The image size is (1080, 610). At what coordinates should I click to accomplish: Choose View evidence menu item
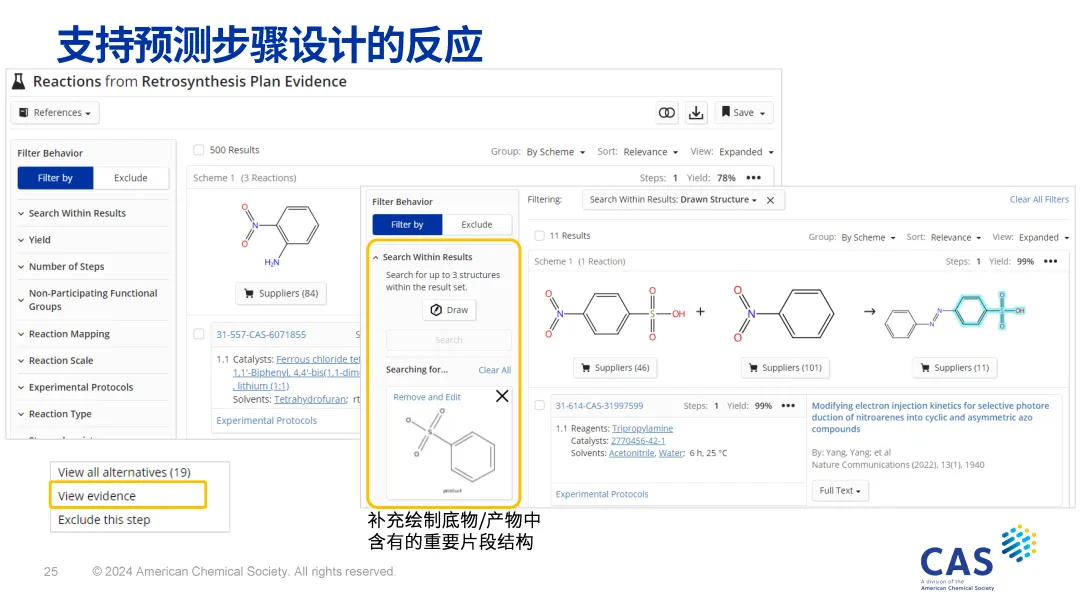(x=128, y=496)
